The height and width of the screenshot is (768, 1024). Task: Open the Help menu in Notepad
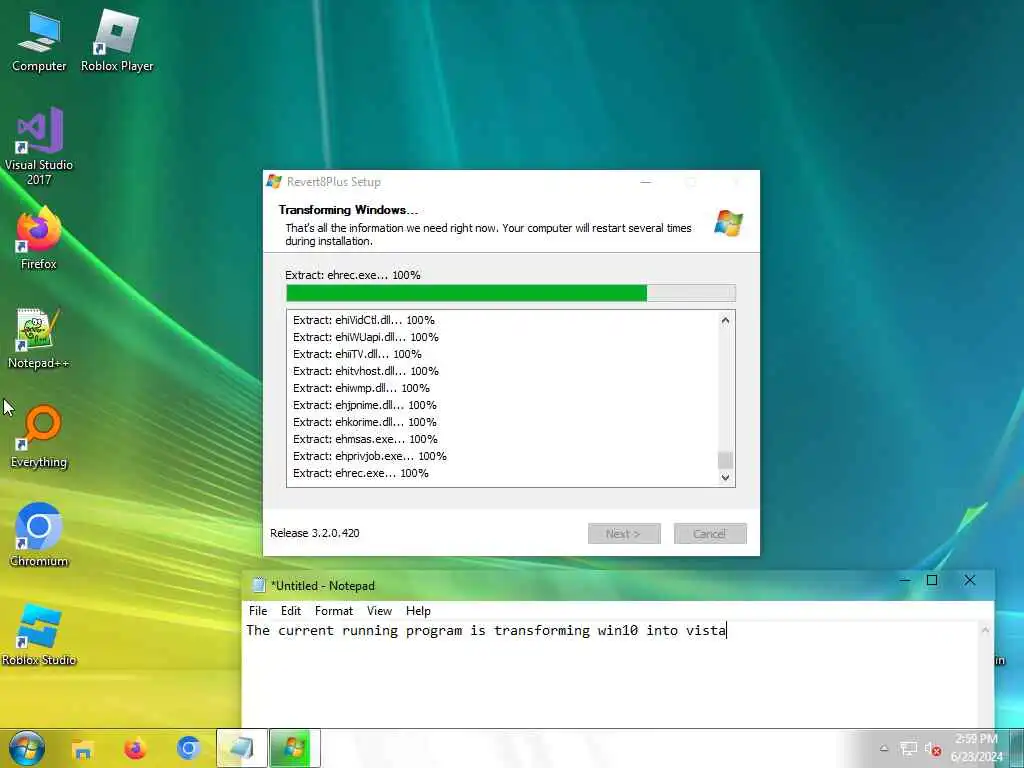(418, 611)
